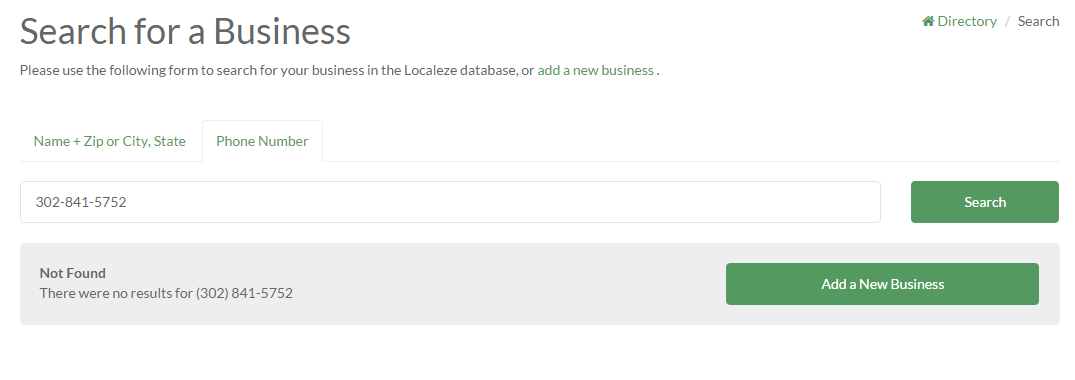Click the green Search button
This screenshot has width=1075, height=380.
985,202
